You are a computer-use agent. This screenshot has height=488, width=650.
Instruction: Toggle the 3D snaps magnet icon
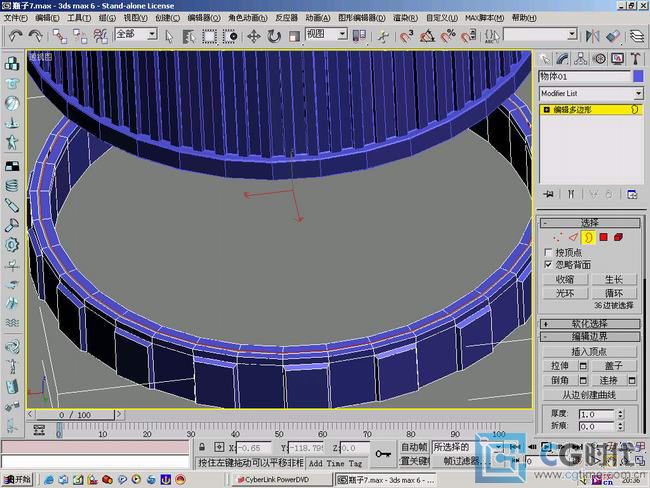[407, 36]
